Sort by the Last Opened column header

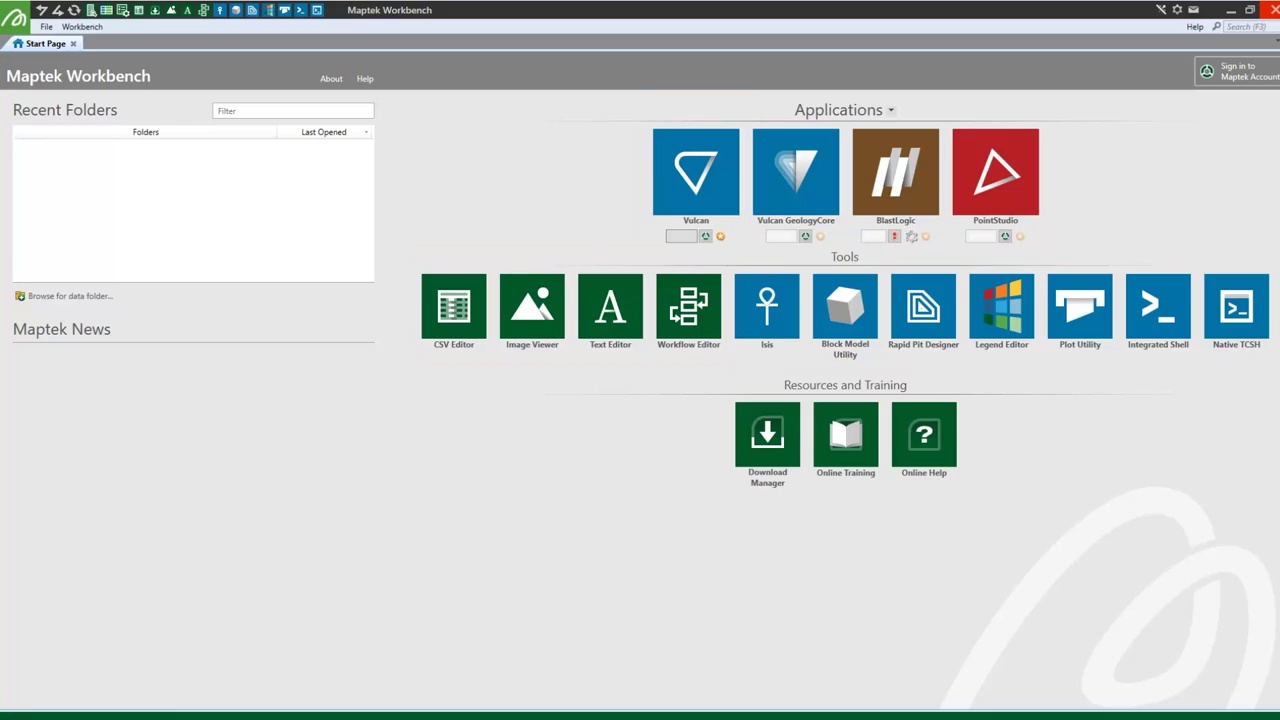pyautogui.click(x=324, y=132)
